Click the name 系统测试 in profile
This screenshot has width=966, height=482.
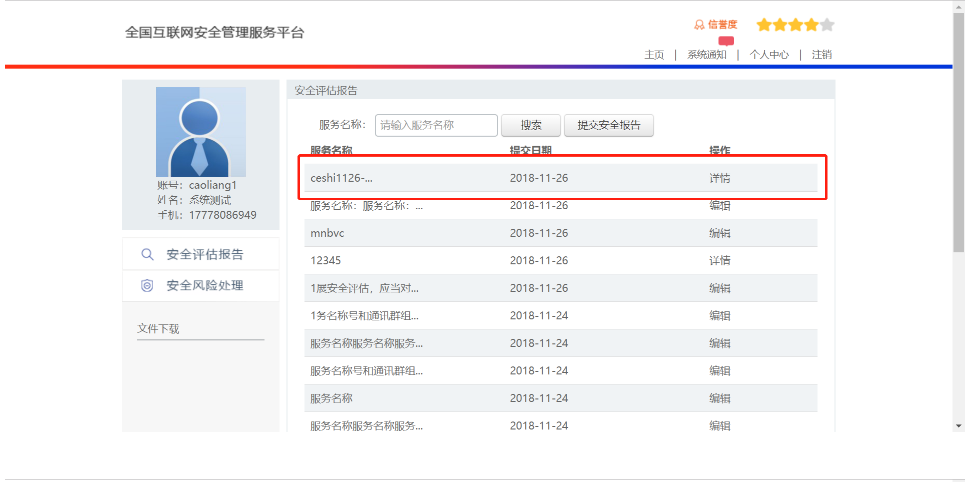[210, 200]
